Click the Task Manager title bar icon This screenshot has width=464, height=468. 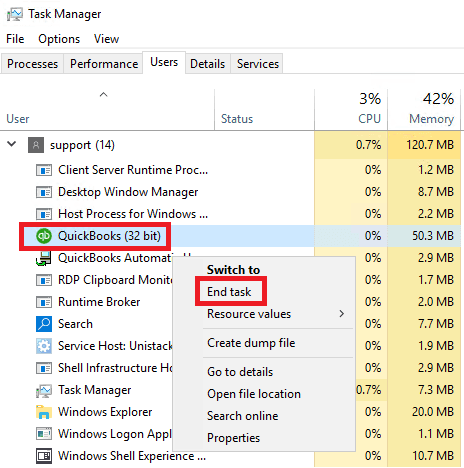pyautogui.click(x=15, y=14)
